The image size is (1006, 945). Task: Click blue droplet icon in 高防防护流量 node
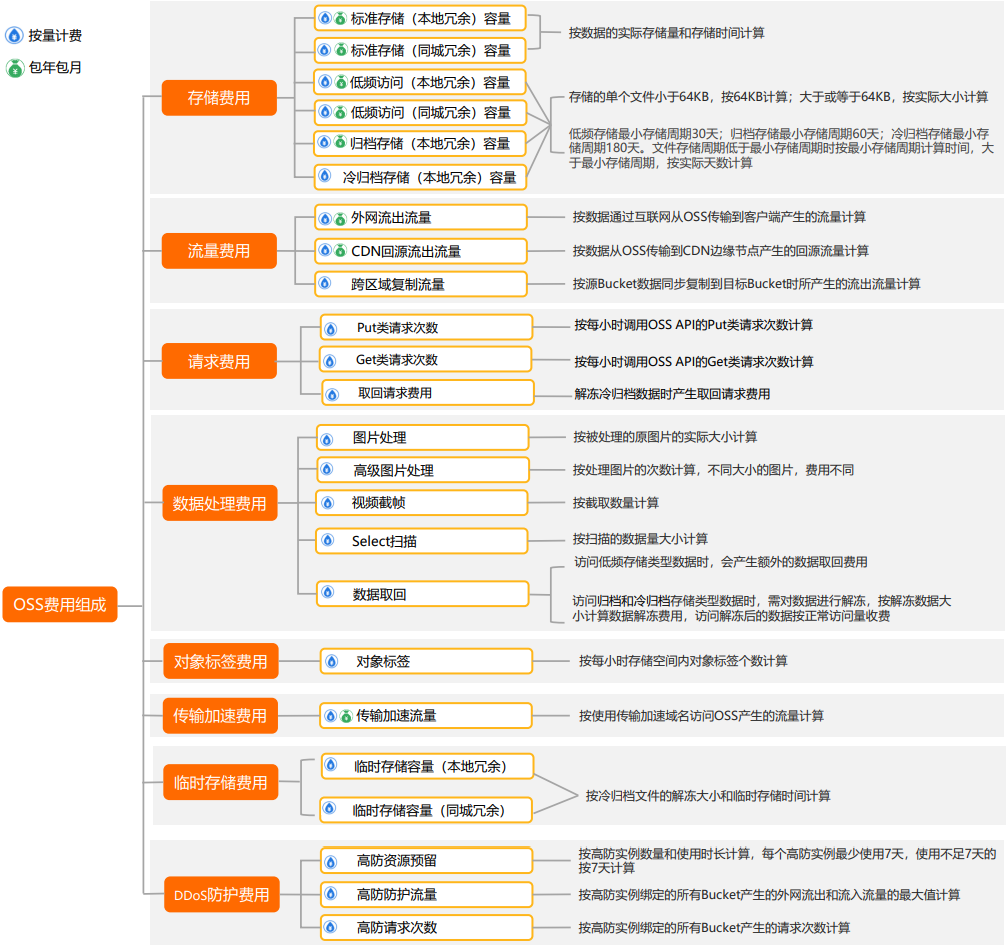tap(331, 893)
